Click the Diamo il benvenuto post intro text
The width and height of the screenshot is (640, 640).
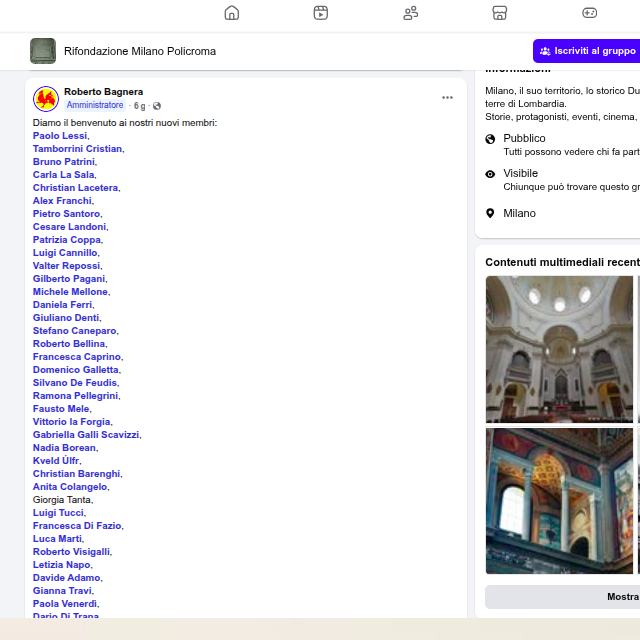click(x=125, y=123)
